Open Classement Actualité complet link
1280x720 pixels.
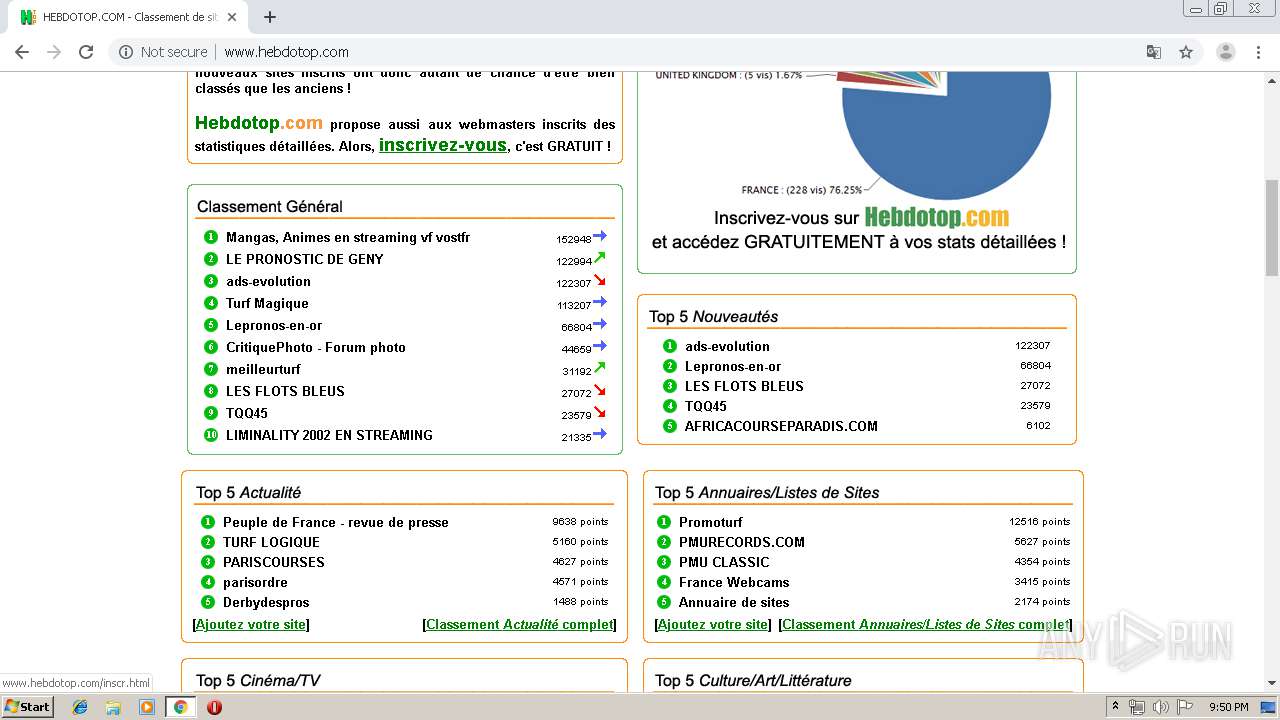coord(519,624)
